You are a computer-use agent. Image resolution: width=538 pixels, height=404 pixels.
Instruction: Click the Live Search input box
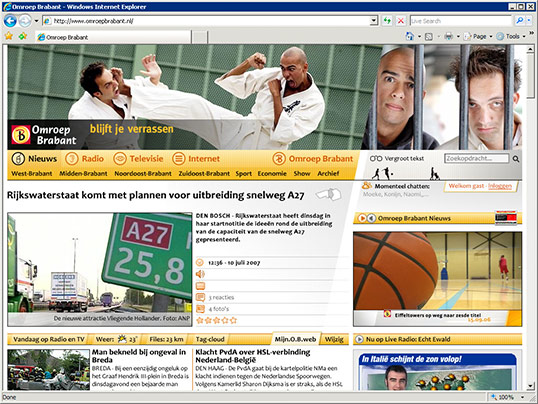460,21
